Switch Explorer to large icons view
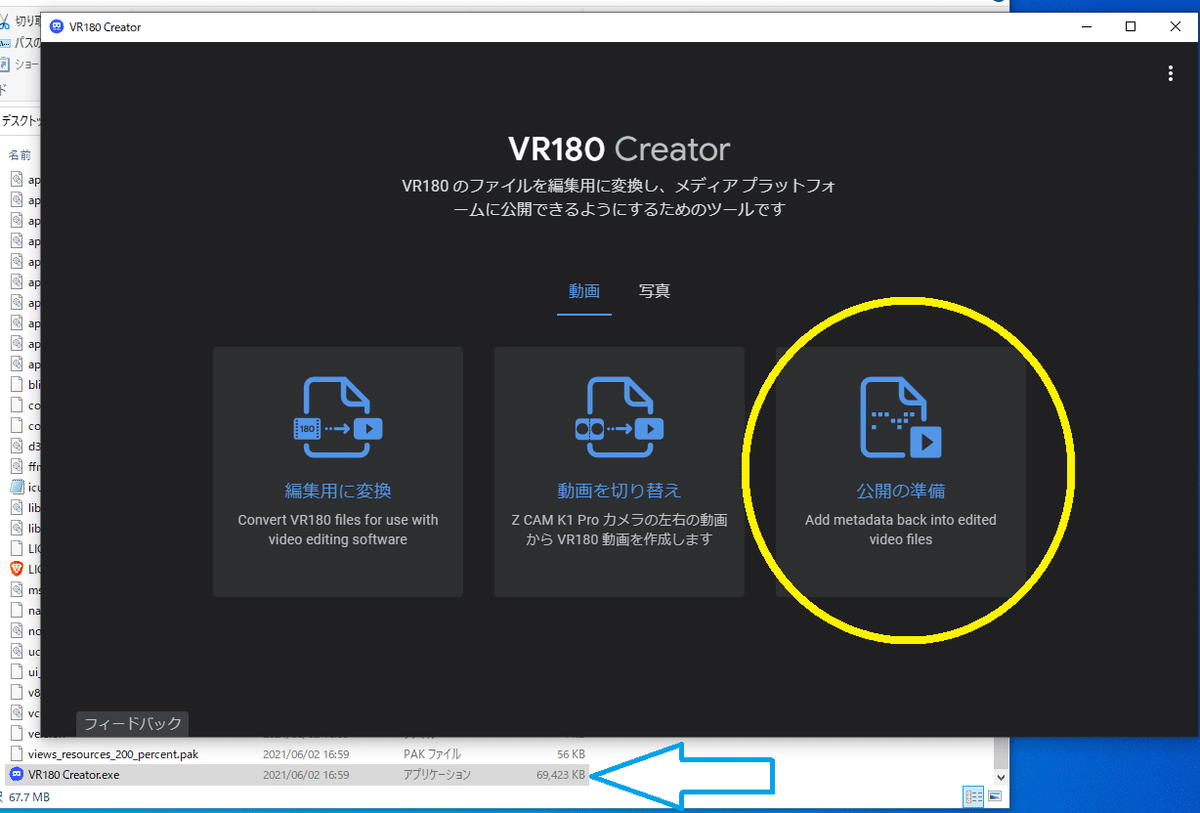This screenshot has height=813, width=1200. pos(994,797)
